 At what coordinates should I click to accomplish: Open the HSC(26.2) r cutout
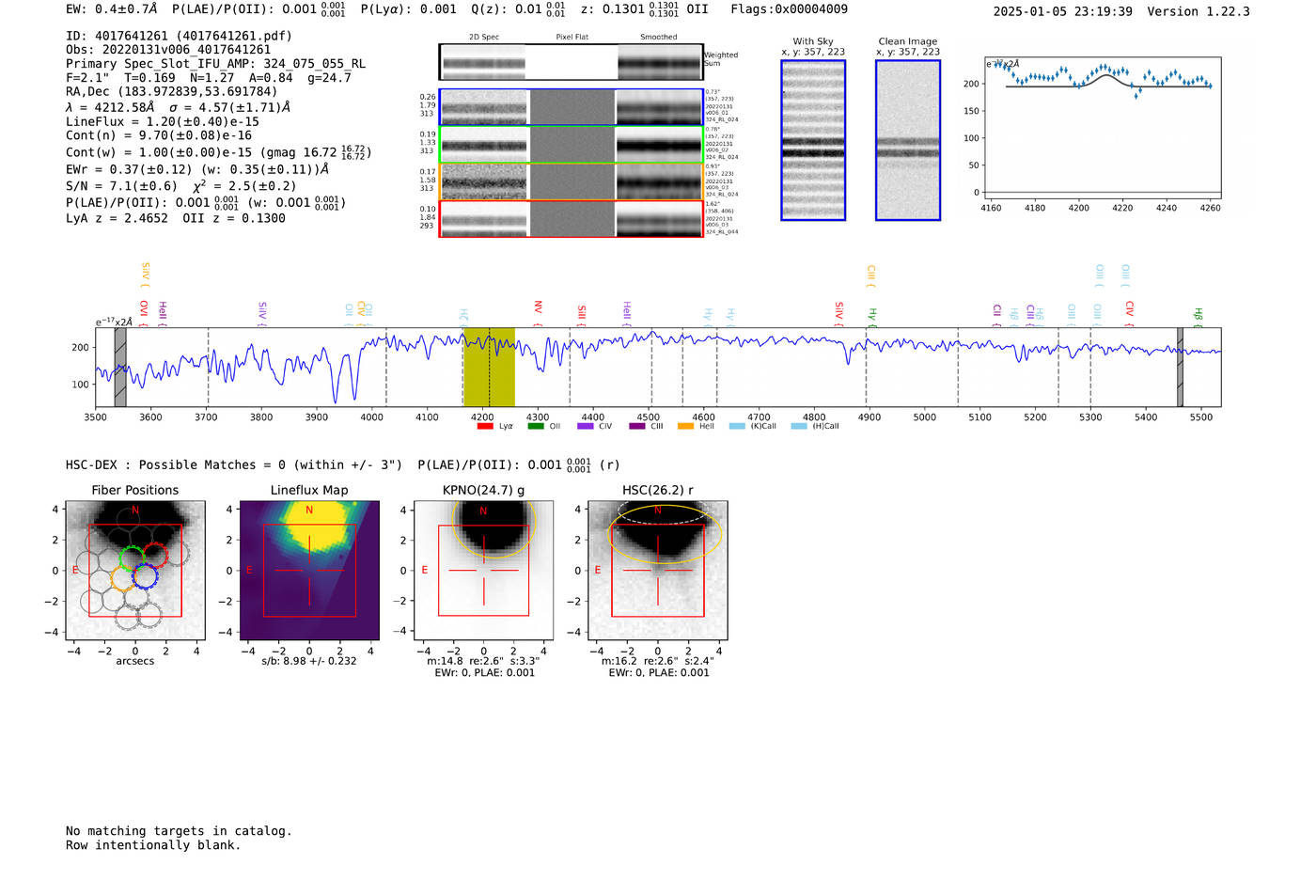(x=658, y=571)
